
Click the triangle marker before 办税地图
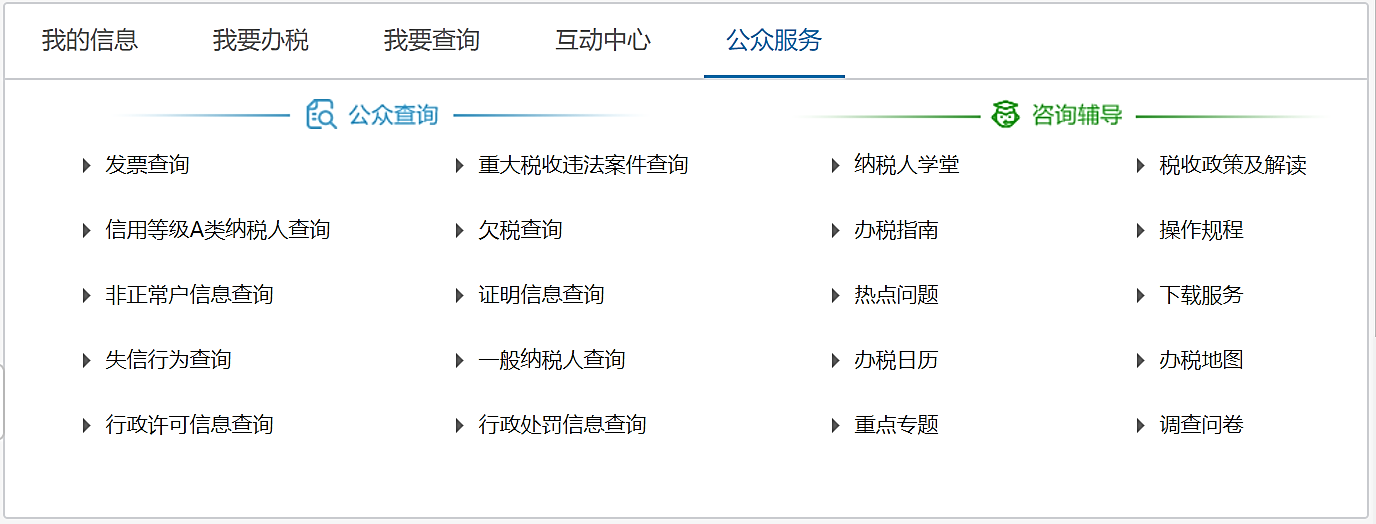[1140, 361]
